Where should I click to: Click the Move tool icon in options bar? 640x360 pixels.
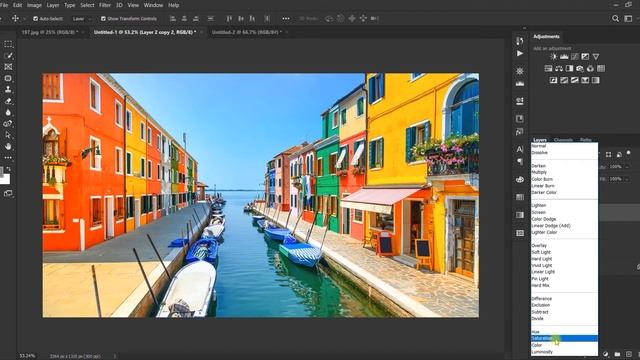click(15, 18)
